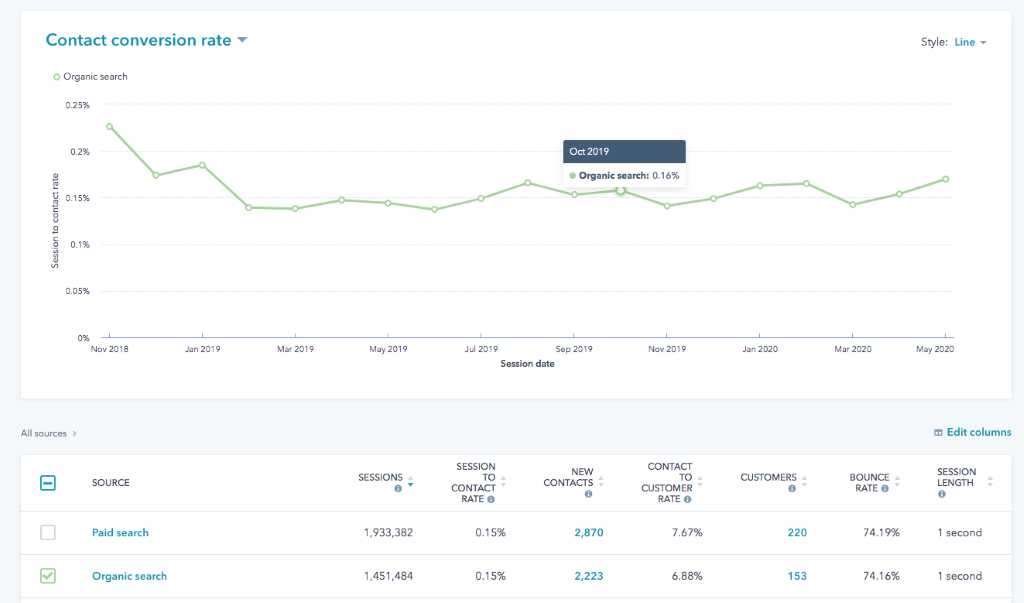The width and height of the screenshot is (1024, 603).
Task: Click Organic search 0.15% contact rate
Action: pos(490,576)
